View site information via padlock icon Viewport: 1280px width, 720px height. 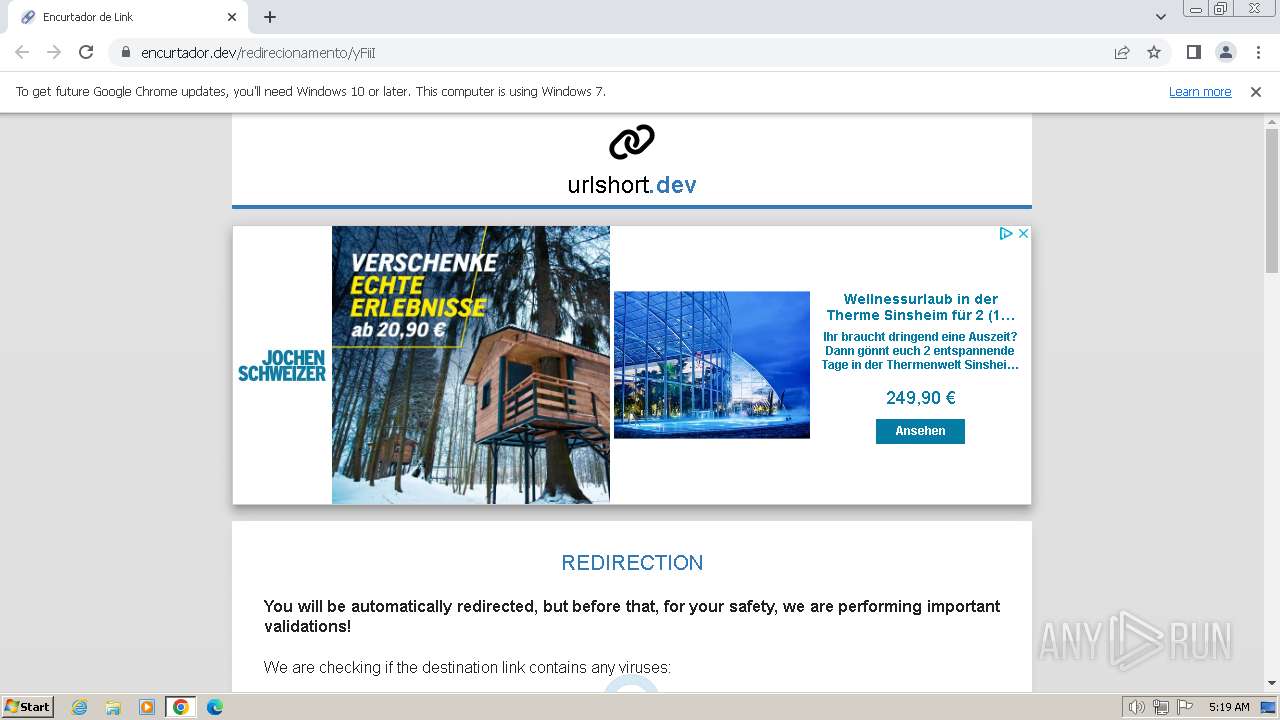click(126, 53)
